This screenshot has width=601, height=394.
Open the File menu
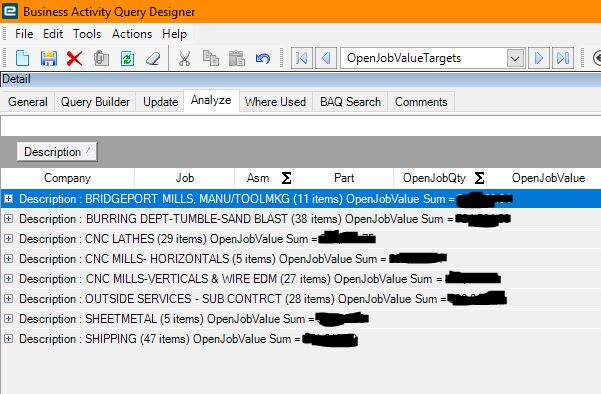(24, 34)
